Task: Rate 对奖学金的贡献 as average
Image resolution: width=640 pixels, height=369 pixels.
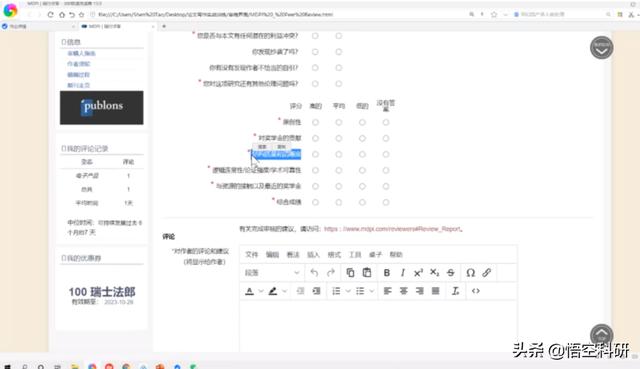Action: [339, 138]
